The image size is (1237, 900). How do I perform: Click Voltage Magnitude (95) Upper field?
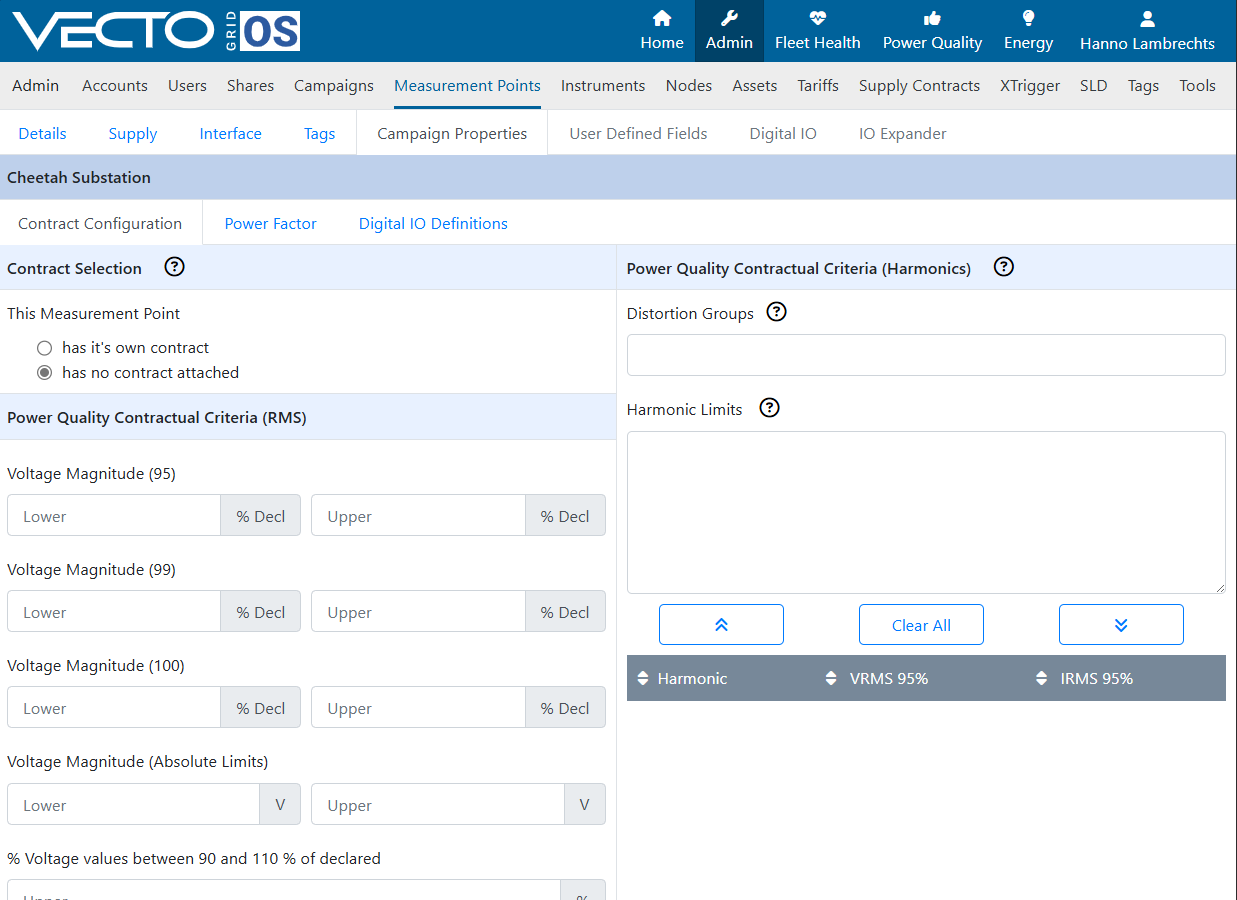418,516
